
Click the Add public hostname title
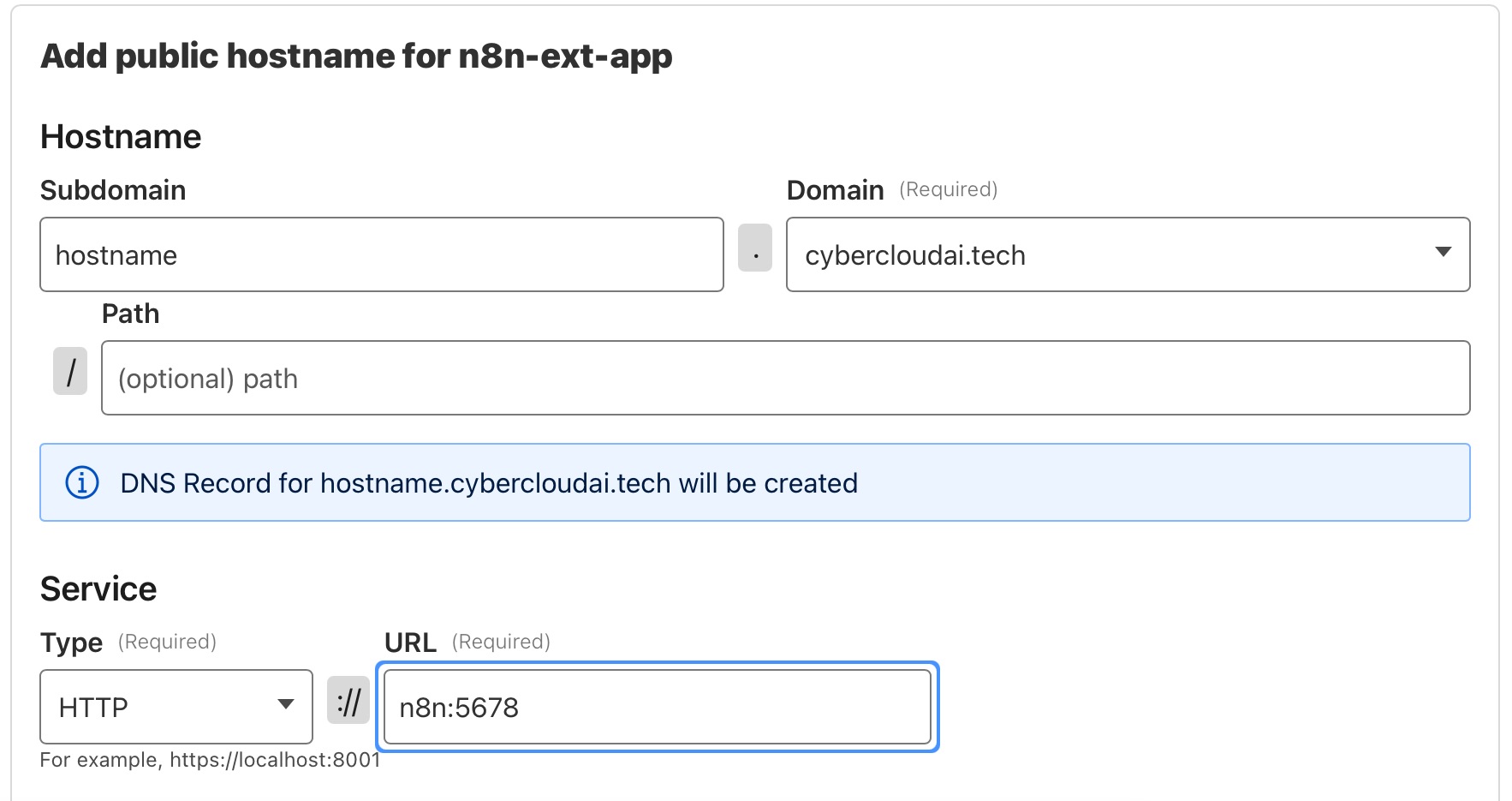click(x=357, y=56)
